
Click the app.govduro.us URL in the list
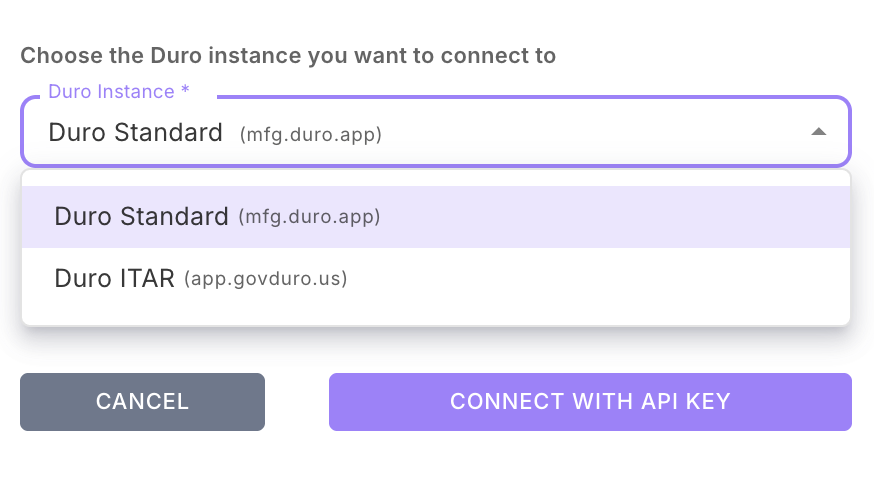click(265, 279)
